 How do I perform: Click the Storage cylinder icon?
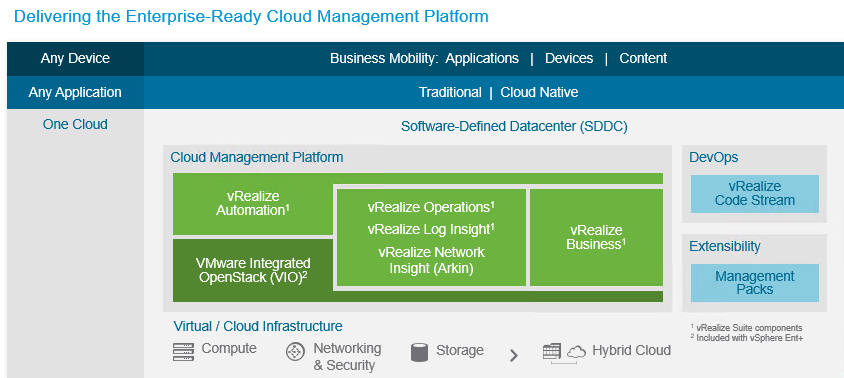click(x=419, y=352)
